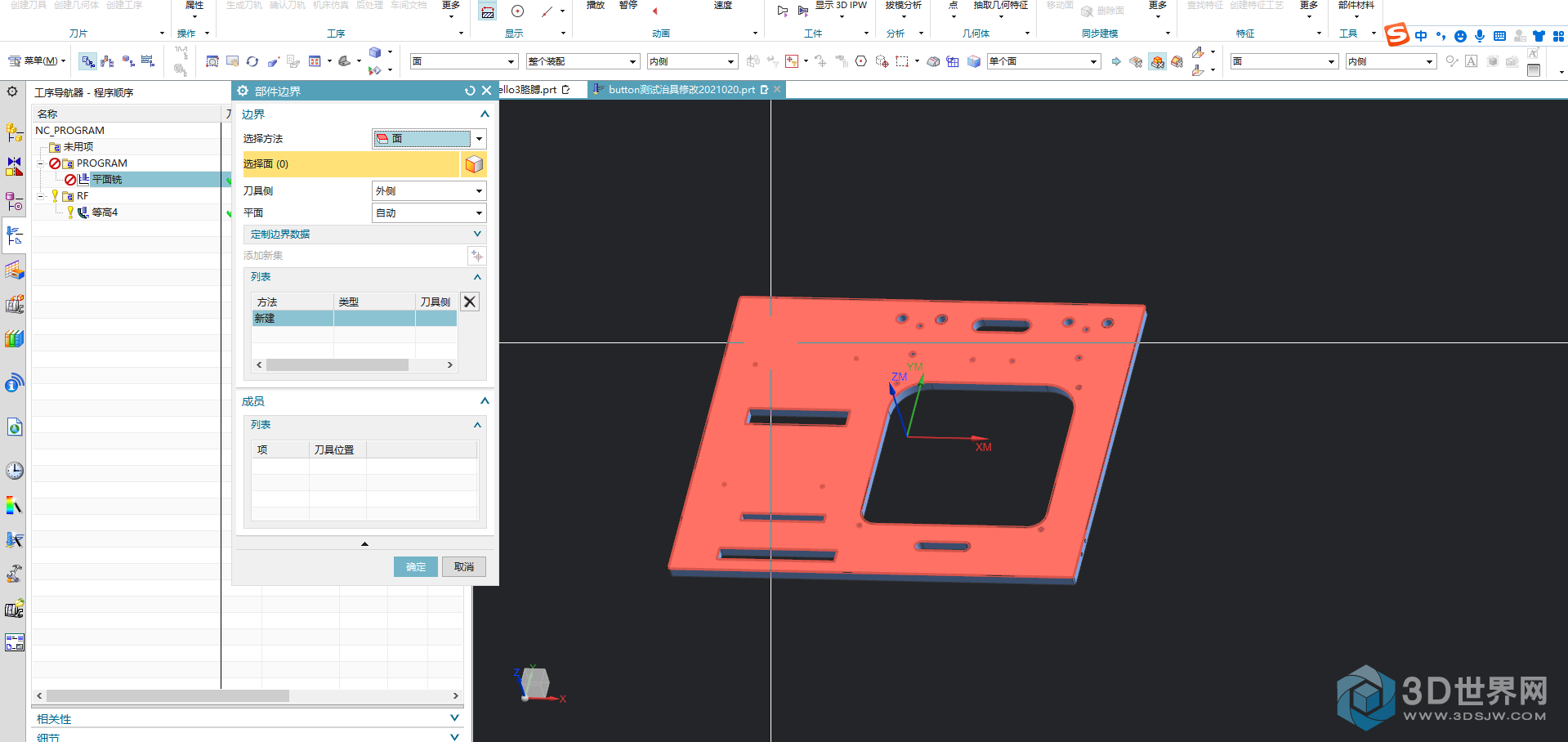The height and width of the screenshot is (742, 1568).
Task: Switch to Geometry View icon
Action: pos(128,61)
